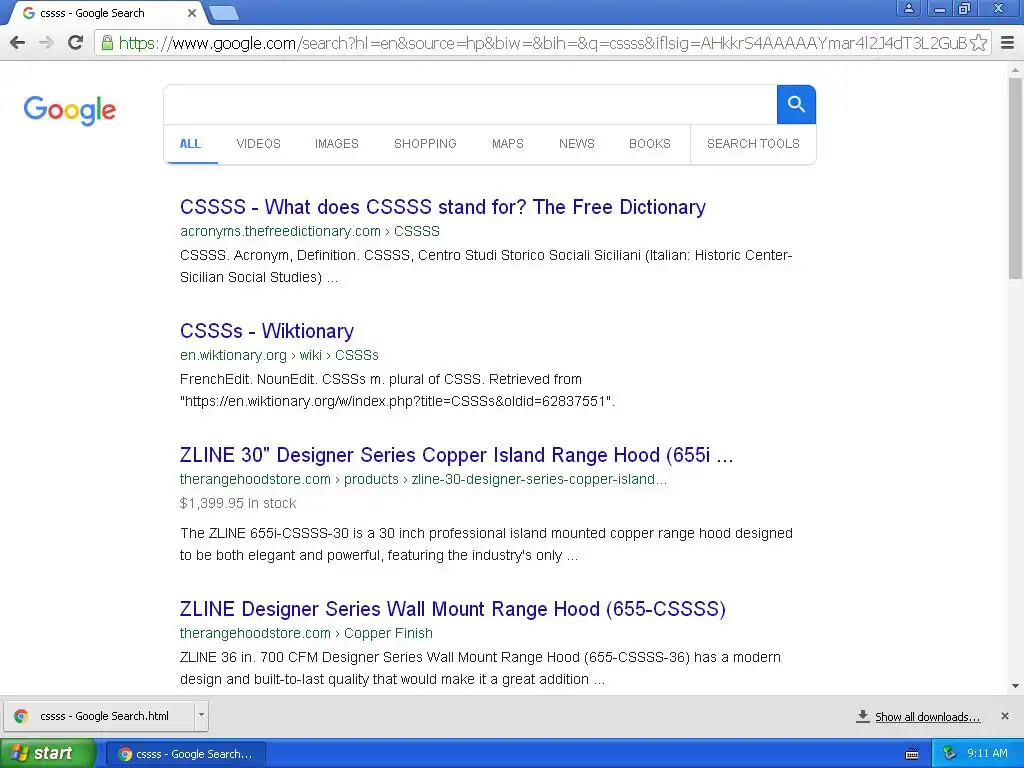
Task: Select the ALL results tab
Action: (x=191, y=144)
